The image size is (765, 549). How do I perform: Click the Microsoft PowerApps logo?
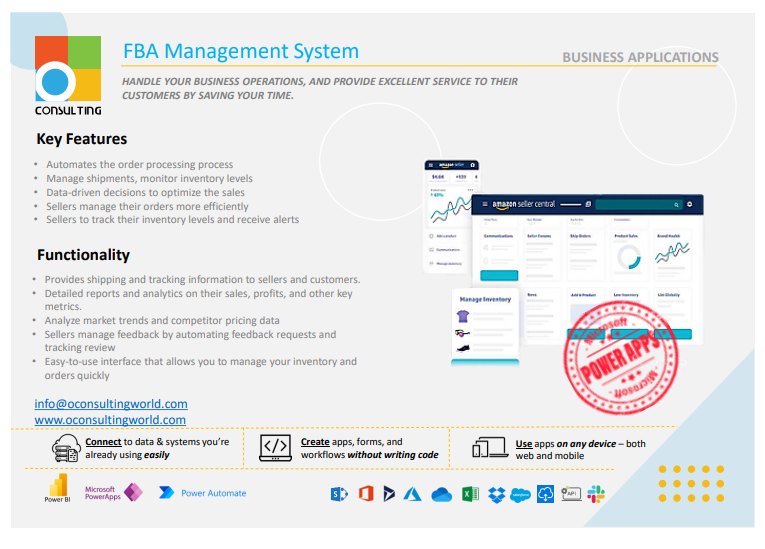coord(113,493)
